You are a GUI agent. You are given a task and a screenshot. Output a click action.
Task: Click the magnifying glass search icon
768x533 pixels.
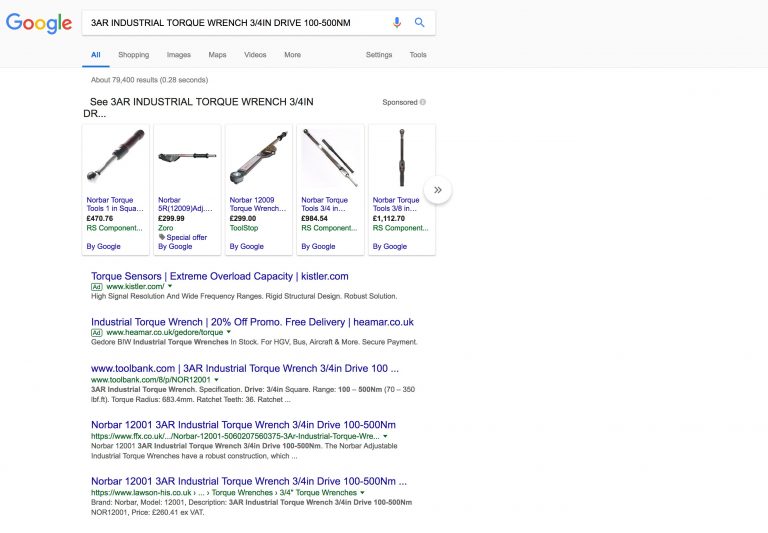pos(419,23)
